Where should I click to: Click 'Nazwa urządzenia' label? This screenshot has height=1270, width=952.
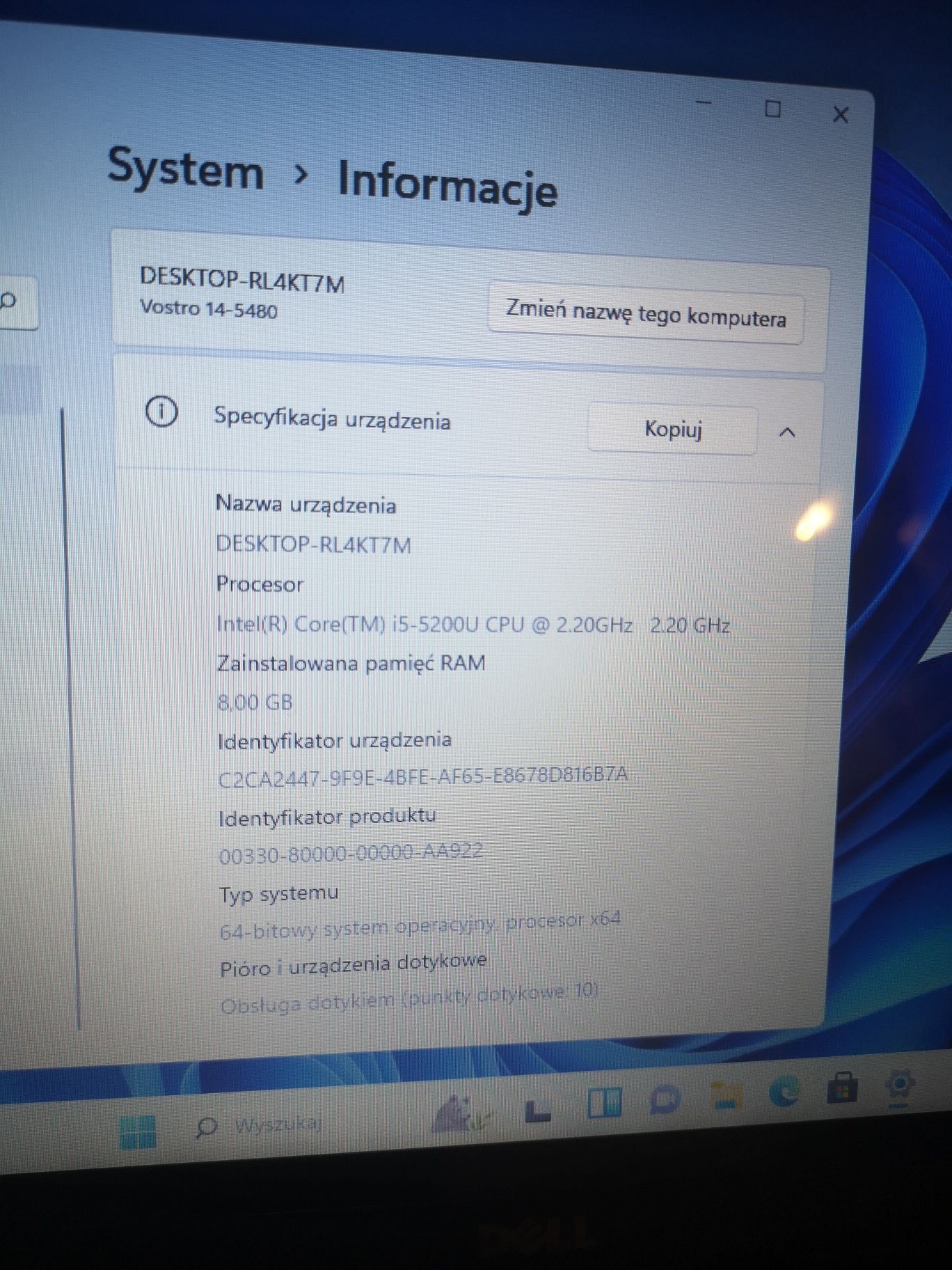tap(306, 504)
